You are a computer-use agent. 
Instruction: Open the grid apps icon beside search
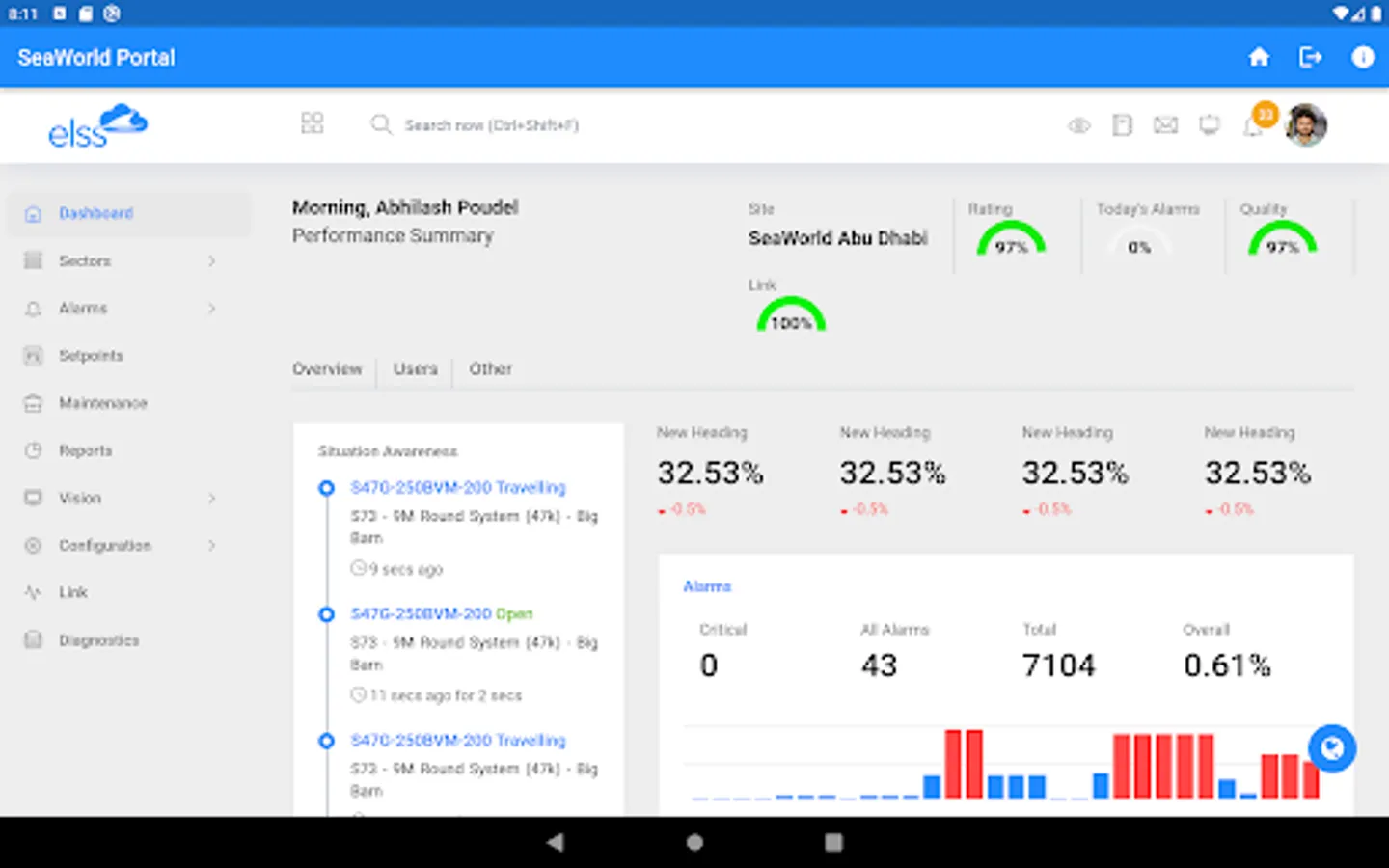pyautogui.click(x=312, y=123)
